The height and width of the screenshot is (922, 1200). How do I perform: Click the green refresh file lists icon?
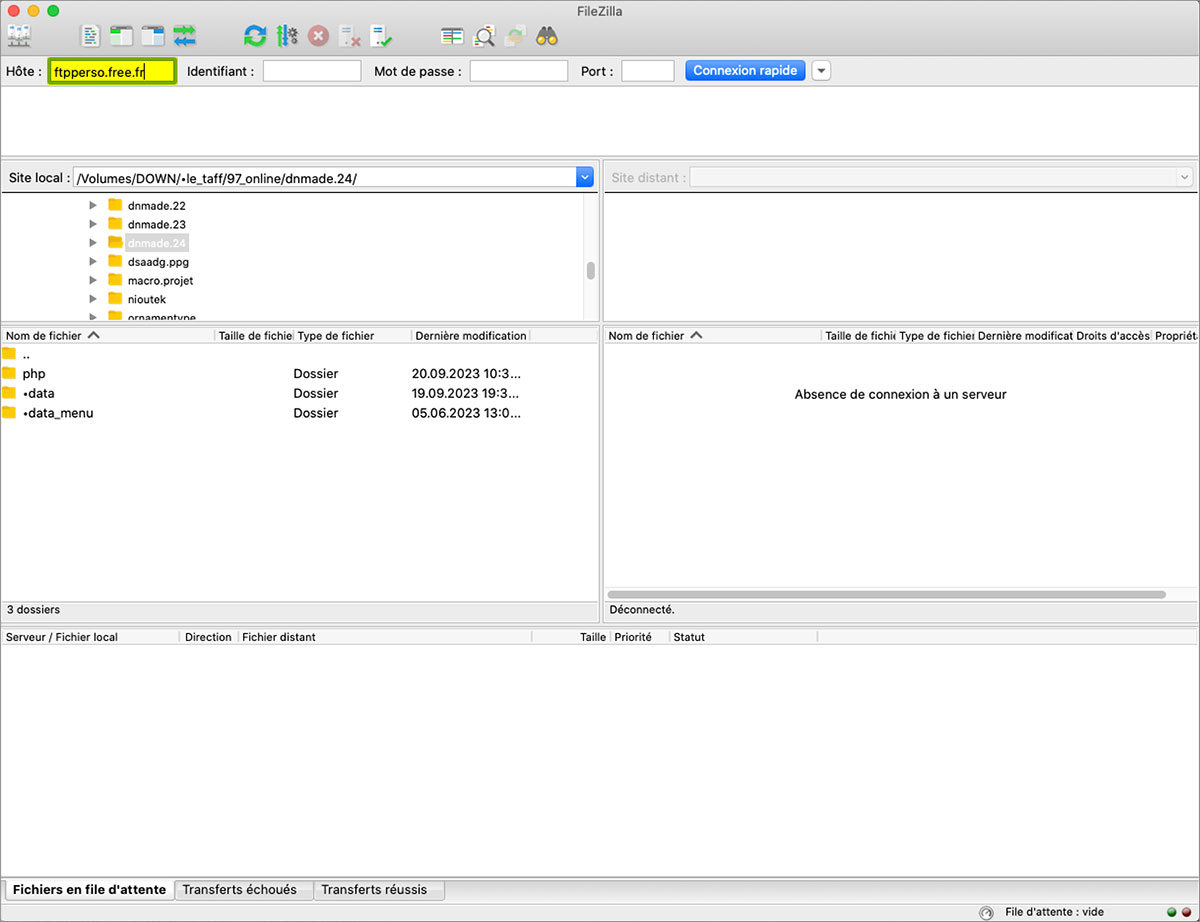point(255,37)
